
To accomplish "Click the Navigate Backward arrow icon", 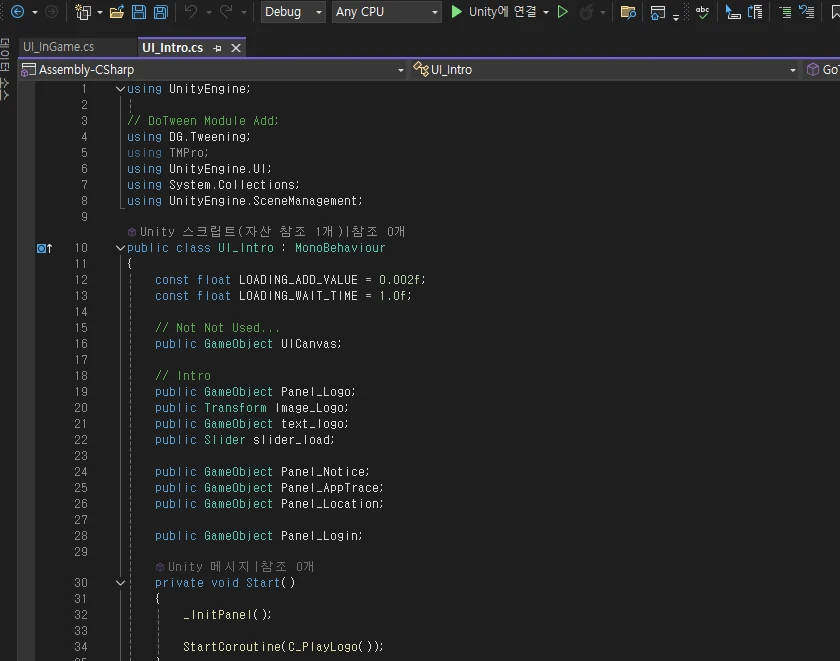I will point(17,12).
